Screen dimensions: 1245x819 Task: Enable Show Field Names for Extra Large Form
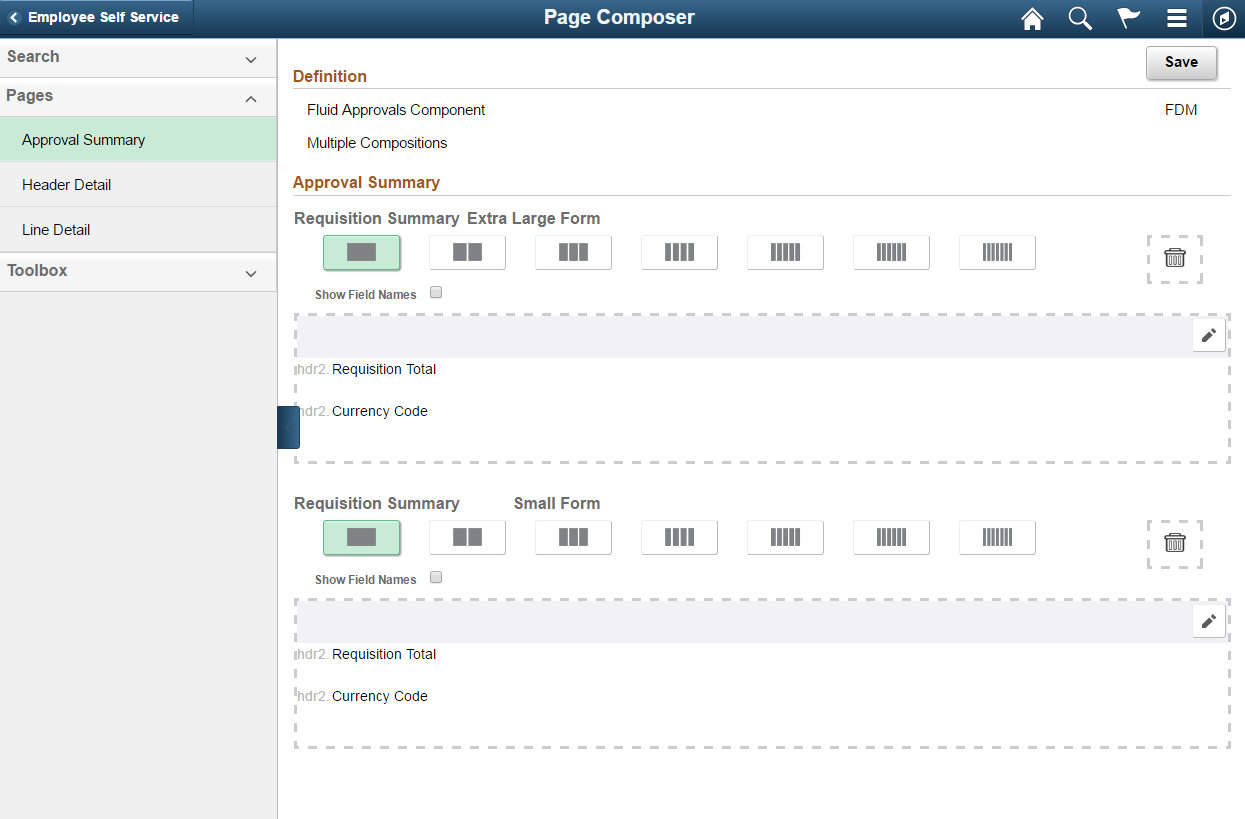436,292
